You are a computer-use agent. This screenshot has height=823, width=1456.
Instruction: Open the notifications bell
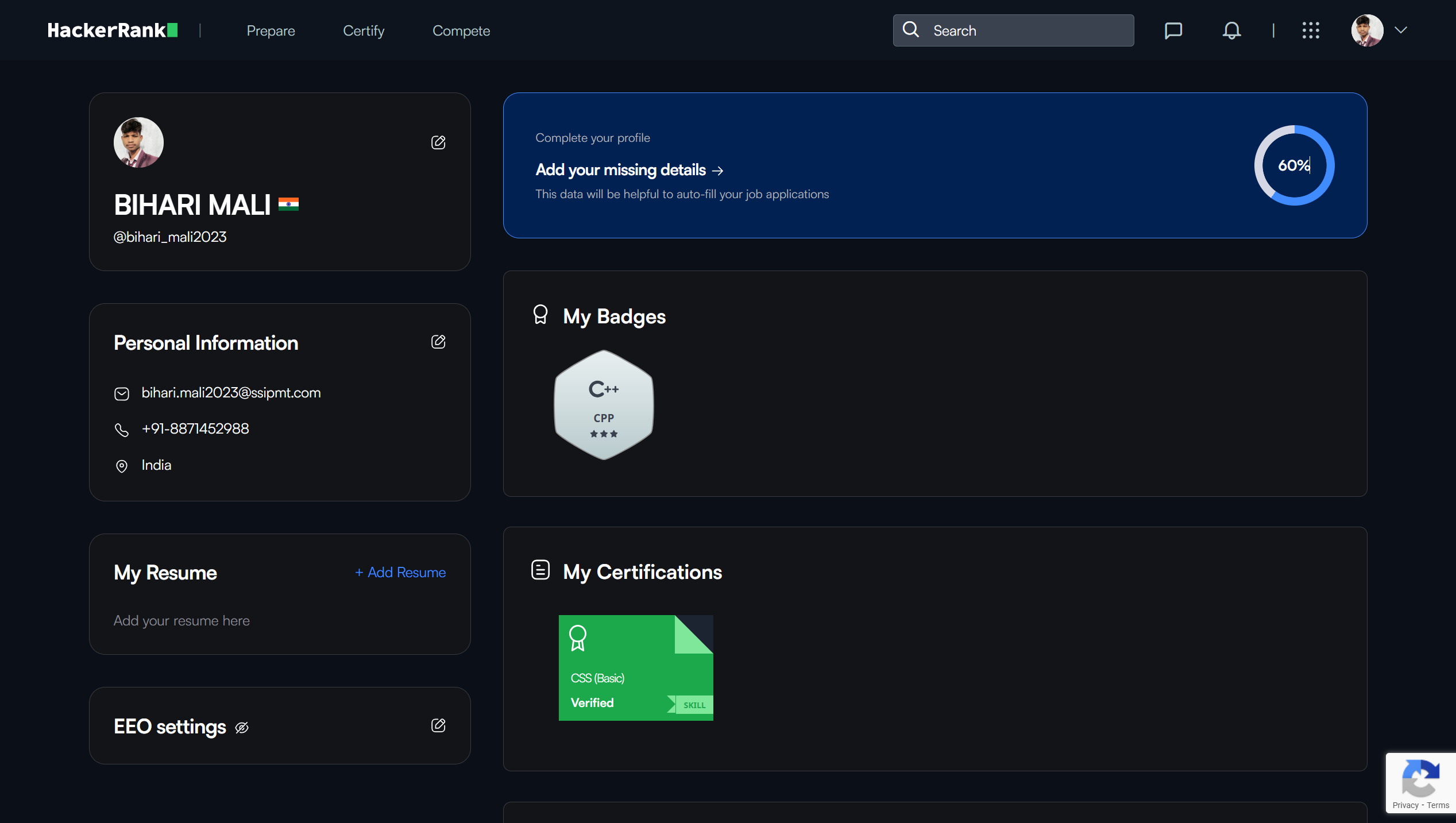click(x=1231, y=30)
